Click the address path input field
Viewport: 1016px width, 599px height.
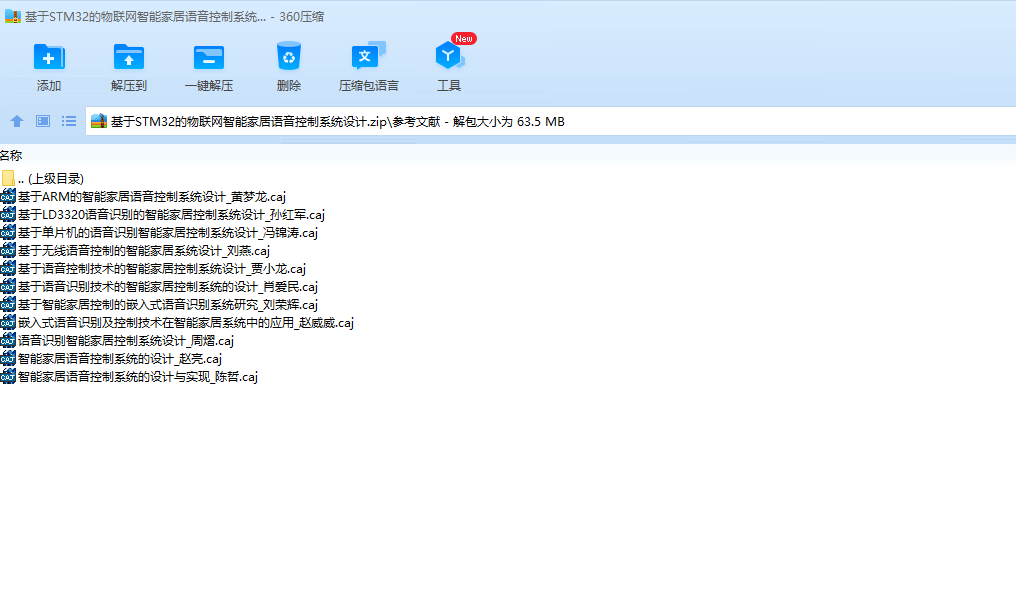pyautogui.click(x=550, y=121)
